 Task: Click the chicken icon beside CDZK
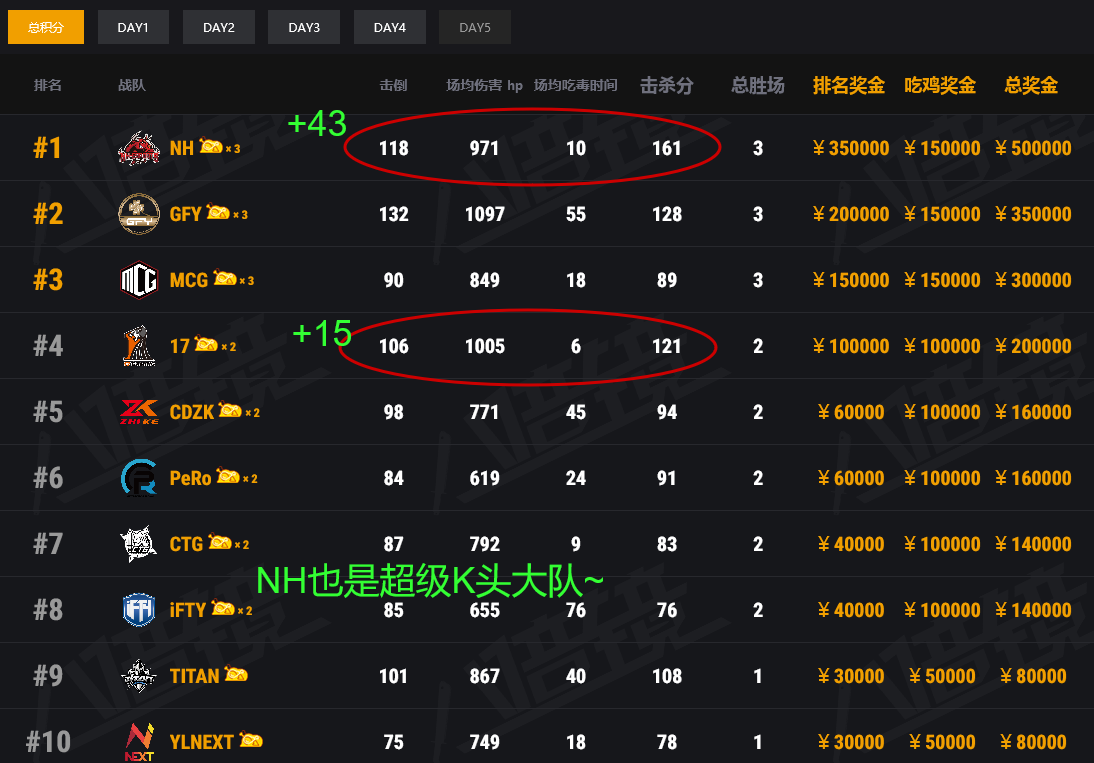(x=230, y=410)
